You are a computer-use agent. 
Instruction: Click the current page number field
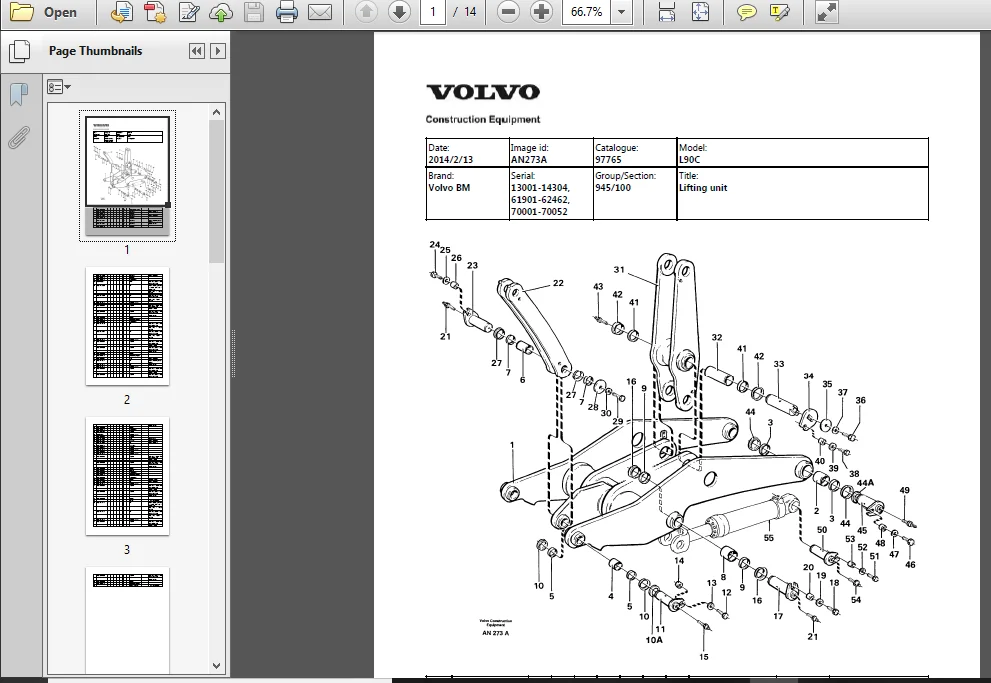pos(433,12)
